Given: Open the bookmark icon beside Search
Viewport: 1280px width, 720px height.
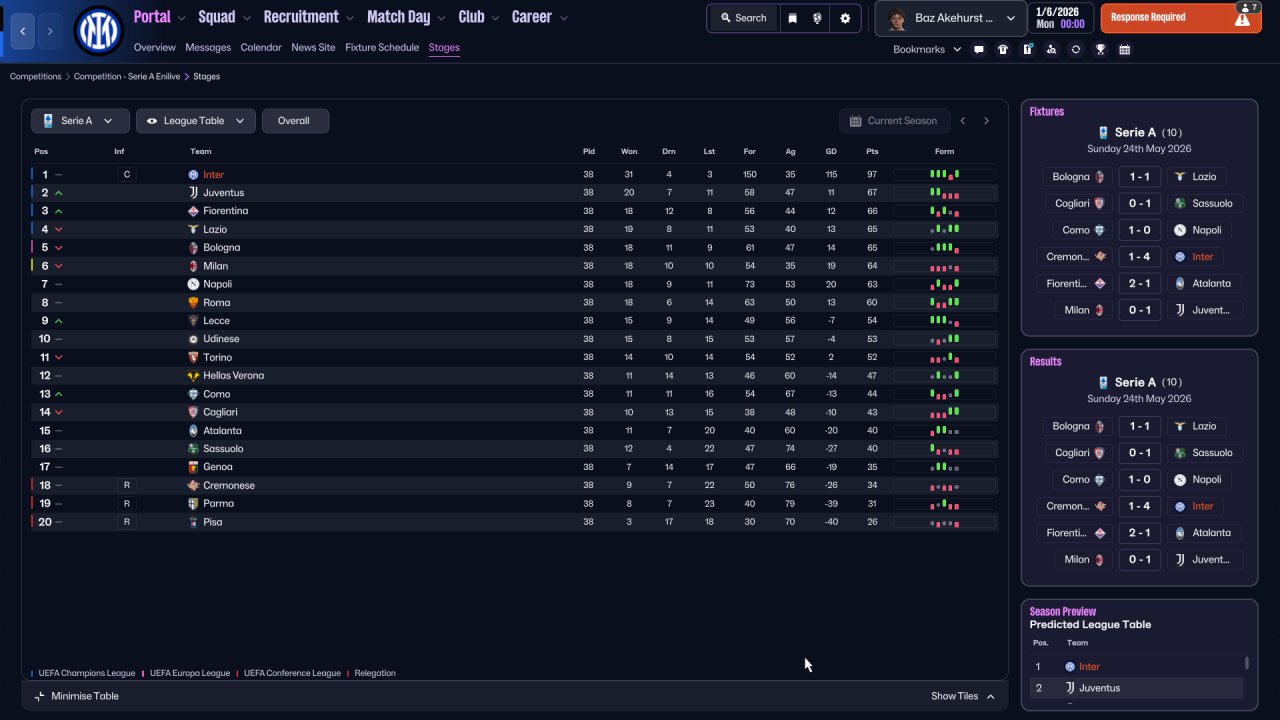Looking at the screenshot, I should (x=792, y=18).
